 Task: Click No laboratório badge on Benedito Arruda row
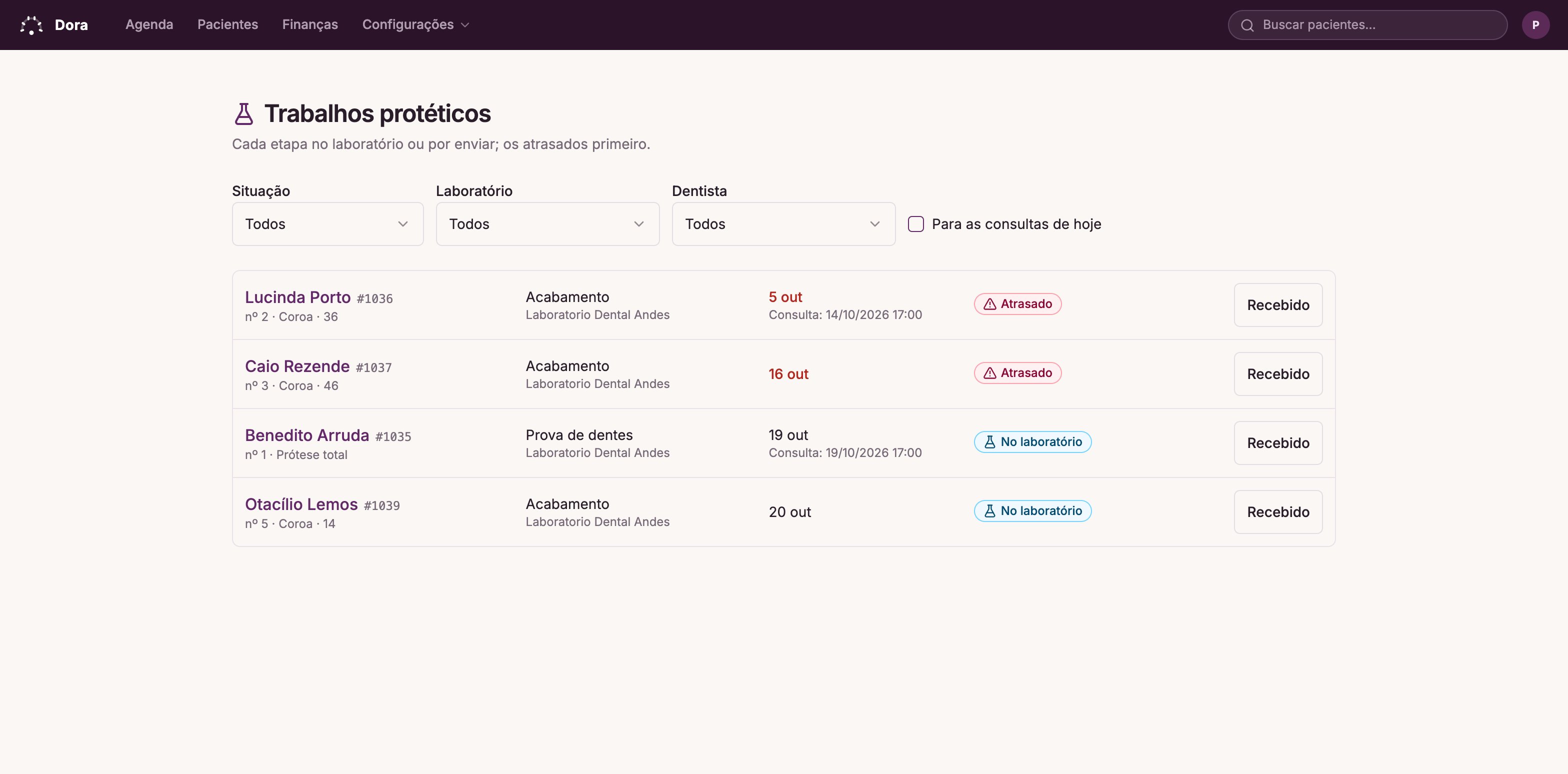click(1032, 442)
